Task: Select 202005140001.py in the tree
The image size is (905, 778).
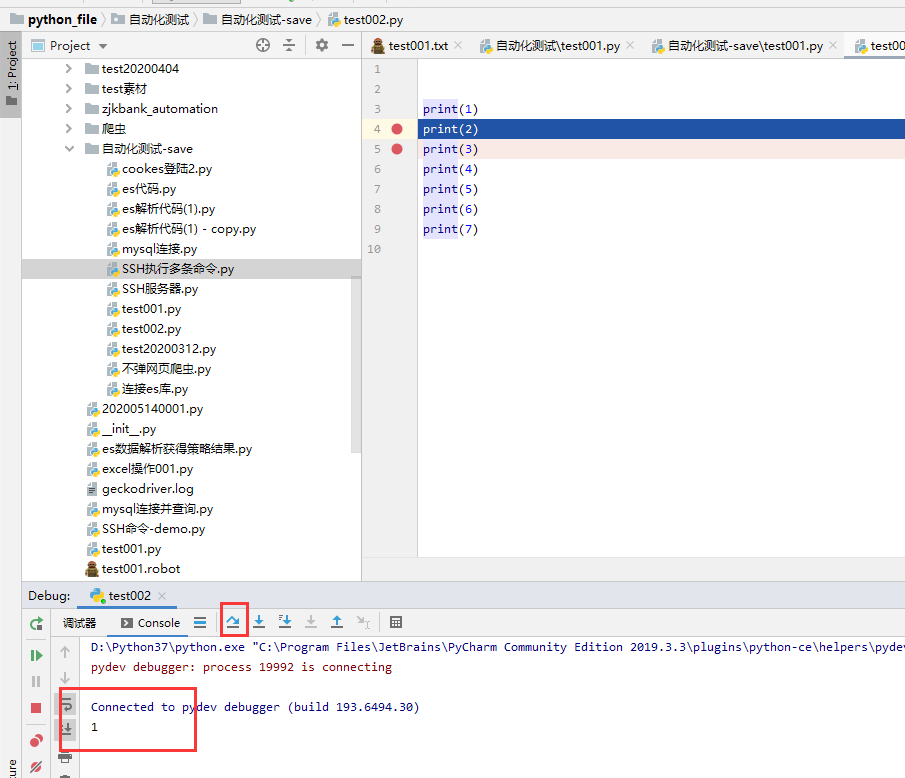Action: tap(152, 409)
